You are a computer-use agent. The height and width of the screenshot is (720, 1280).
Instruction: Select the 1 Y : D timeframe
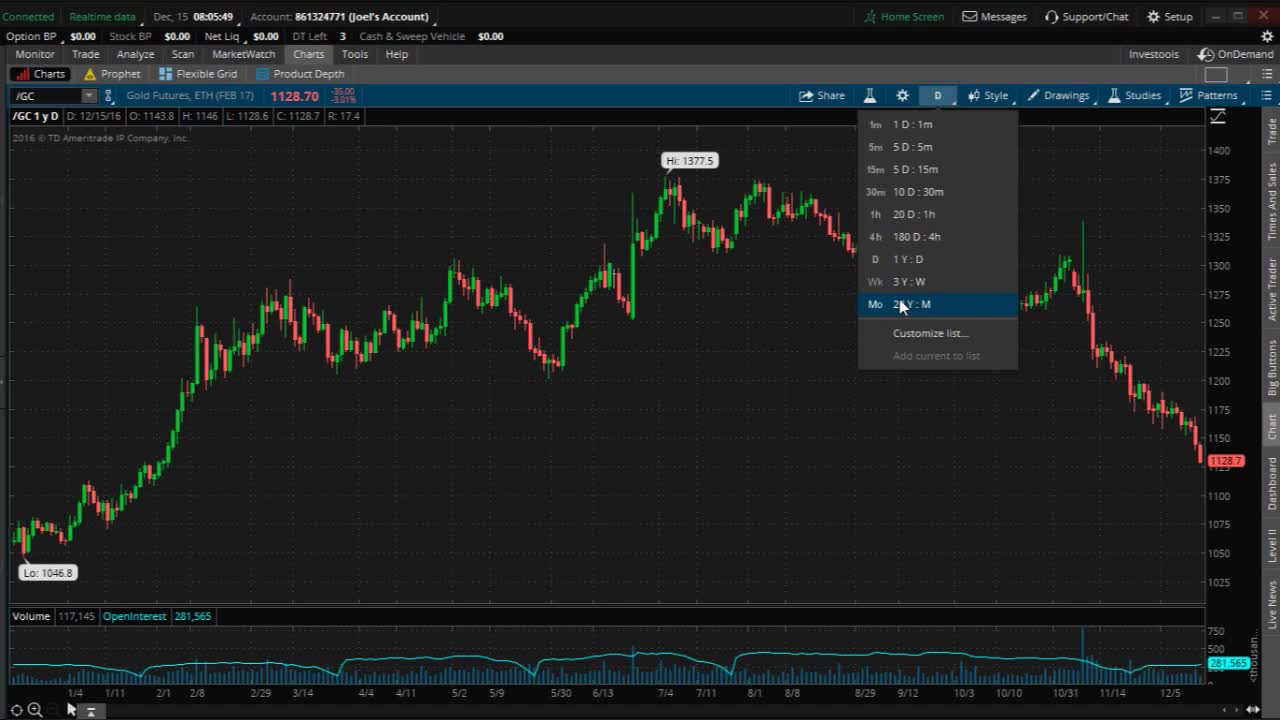pyautogui.click(x=938, y=259)
